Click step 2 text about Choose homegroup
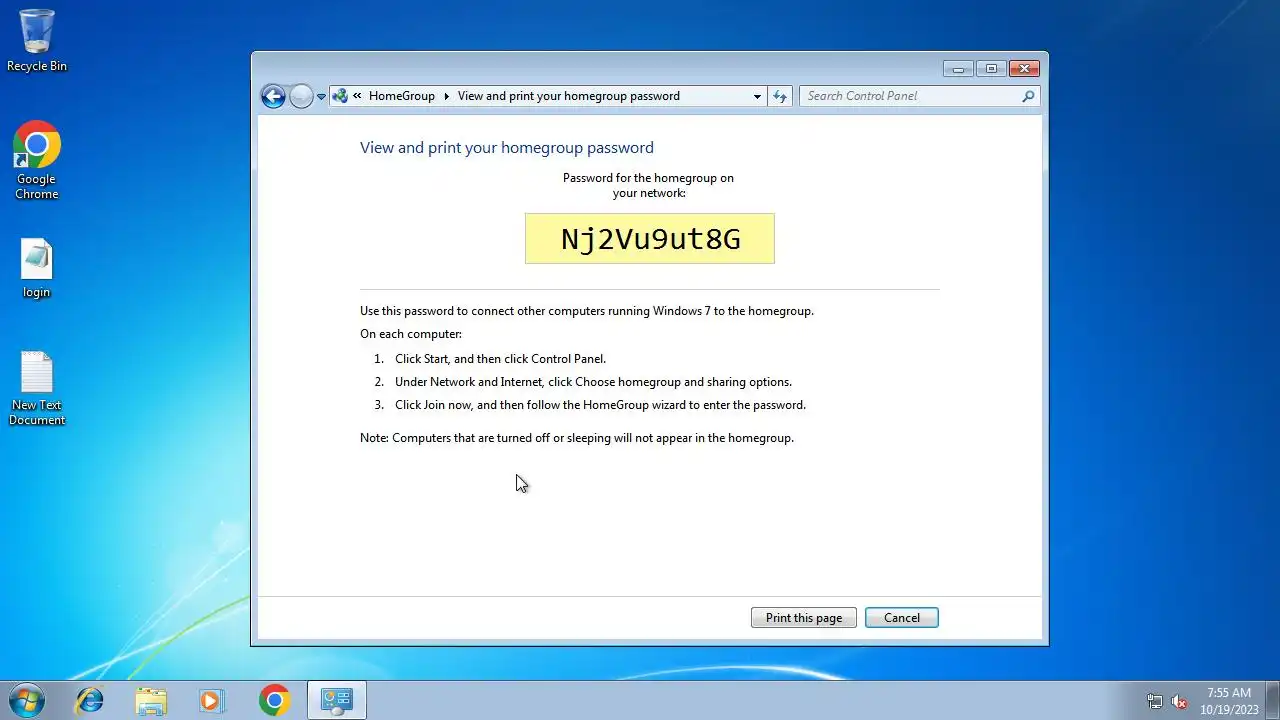 pos(593,382)
